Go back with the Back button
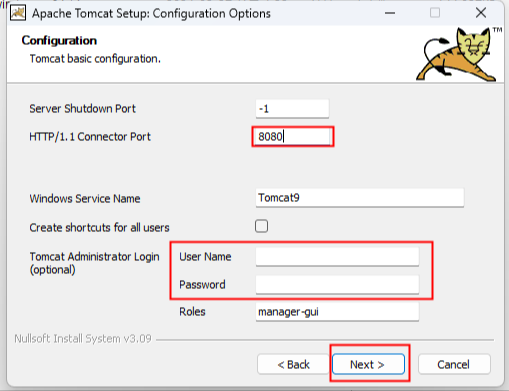509x391 pixels. [293, 364]
